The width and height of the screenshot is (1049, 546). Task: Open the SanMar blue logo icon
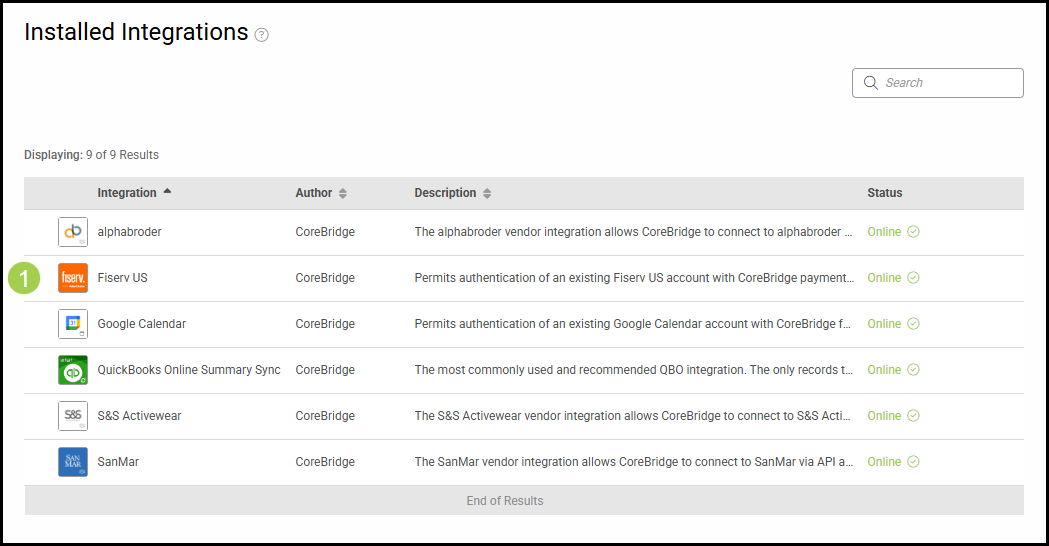pos(73,462)
